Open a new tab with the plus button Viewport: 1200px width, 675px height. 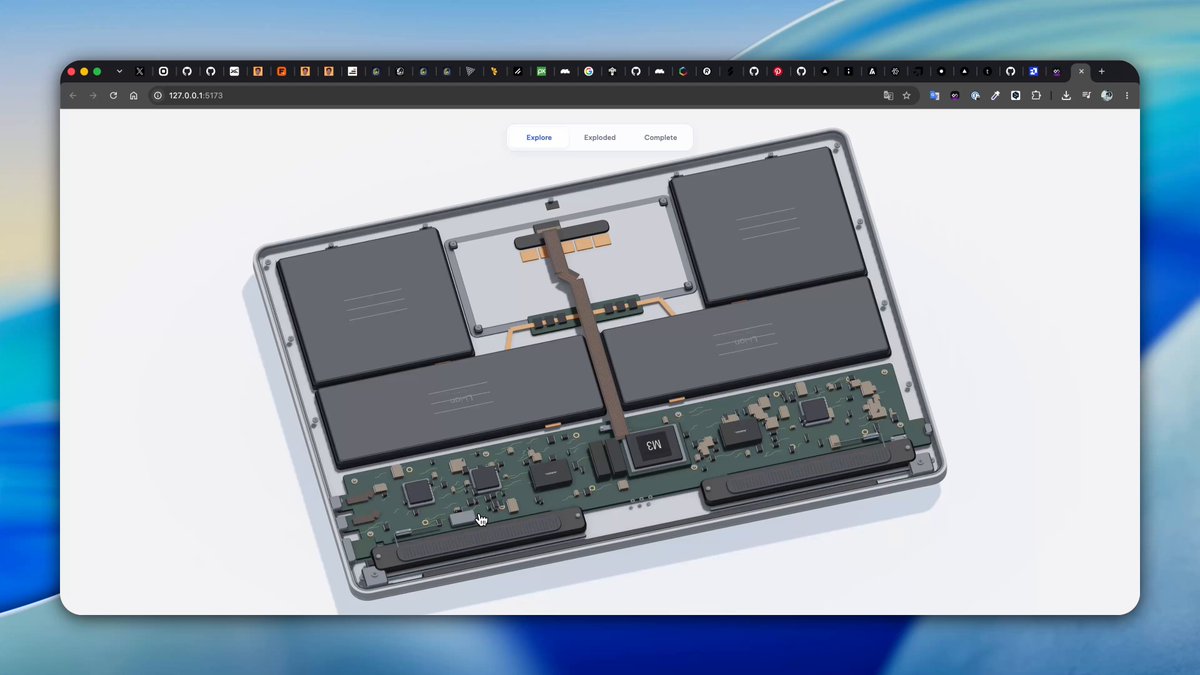pos(1102,71)
